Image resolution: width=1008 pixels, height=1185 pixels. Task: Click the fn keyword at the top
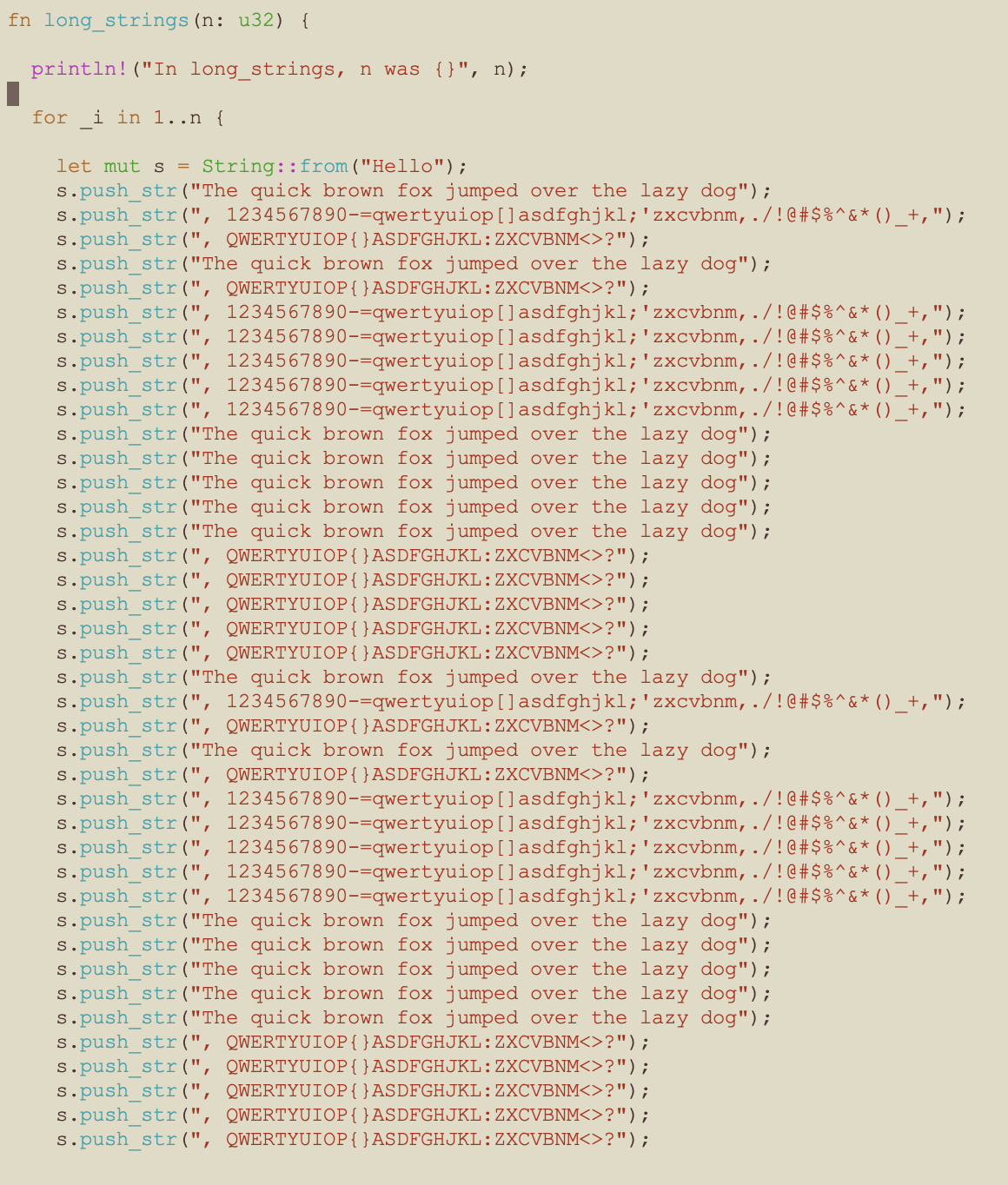coord(19,19)
